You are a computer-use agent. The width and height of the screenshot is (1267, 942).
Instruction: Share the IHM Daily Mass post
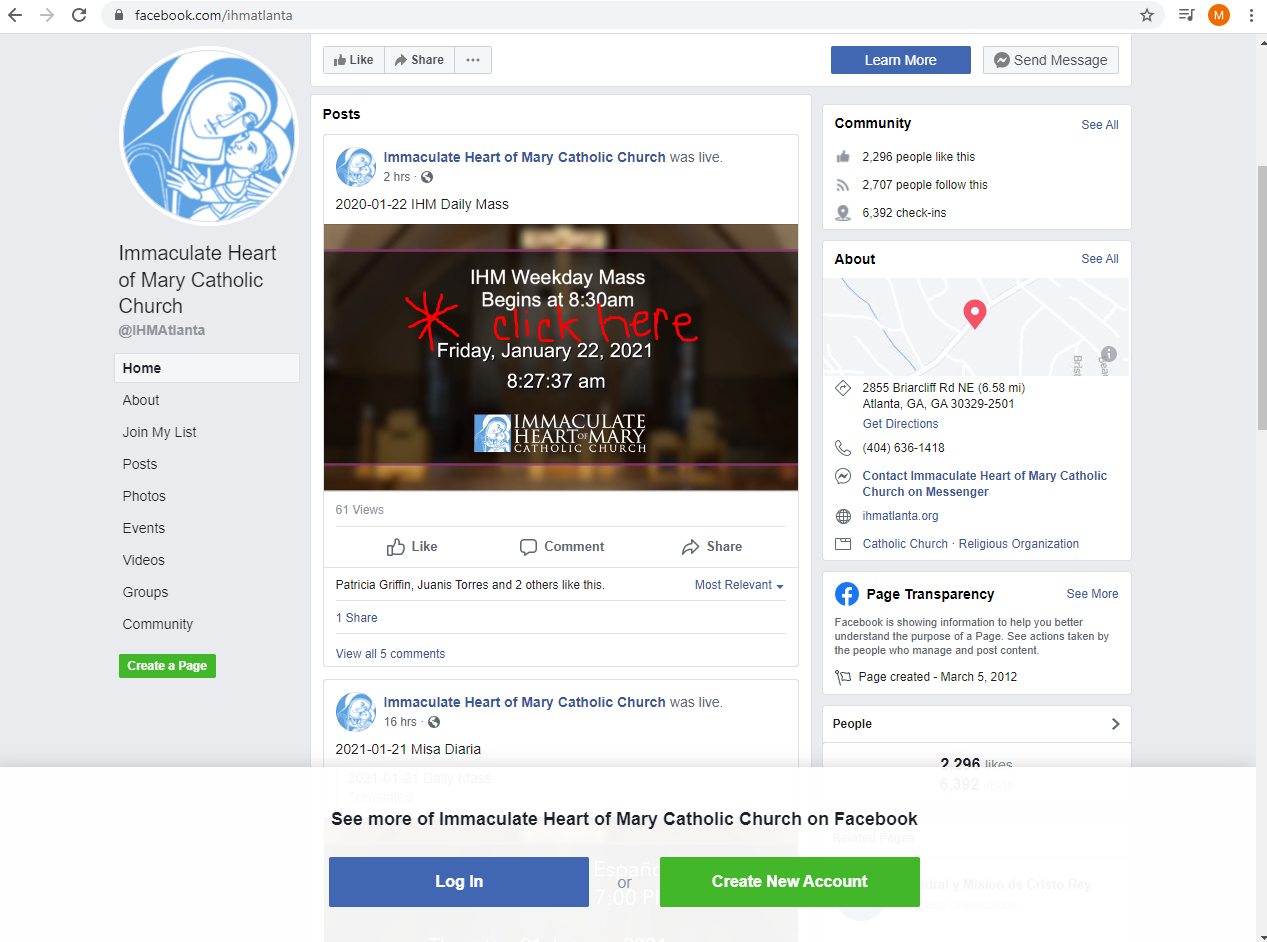(x=712, y=547)
